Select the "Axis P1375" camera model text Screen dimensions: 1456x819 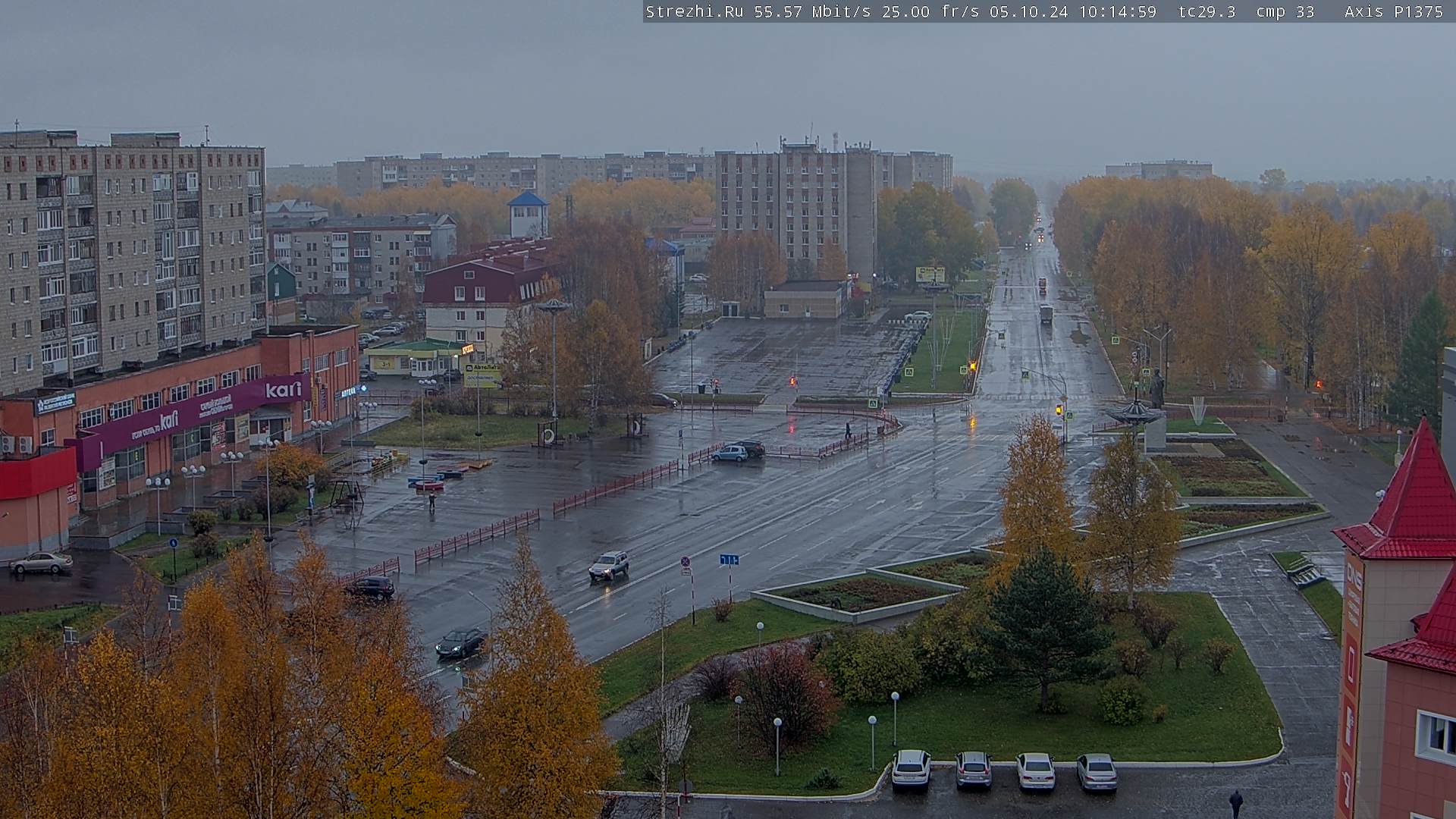tap(1394, 12)
